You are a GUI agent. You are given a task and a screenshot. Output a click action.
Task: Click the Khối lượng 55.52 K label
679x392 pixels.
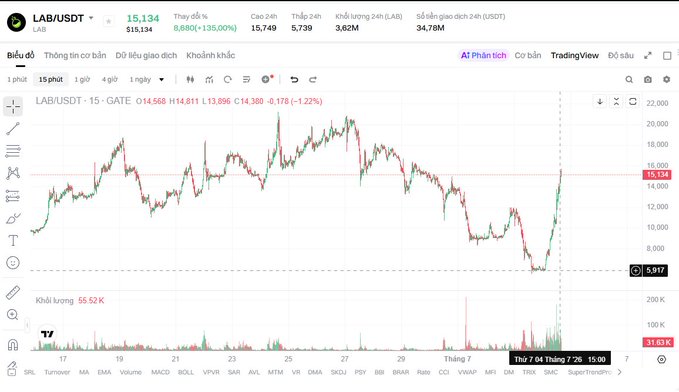(x=70, y=301)
